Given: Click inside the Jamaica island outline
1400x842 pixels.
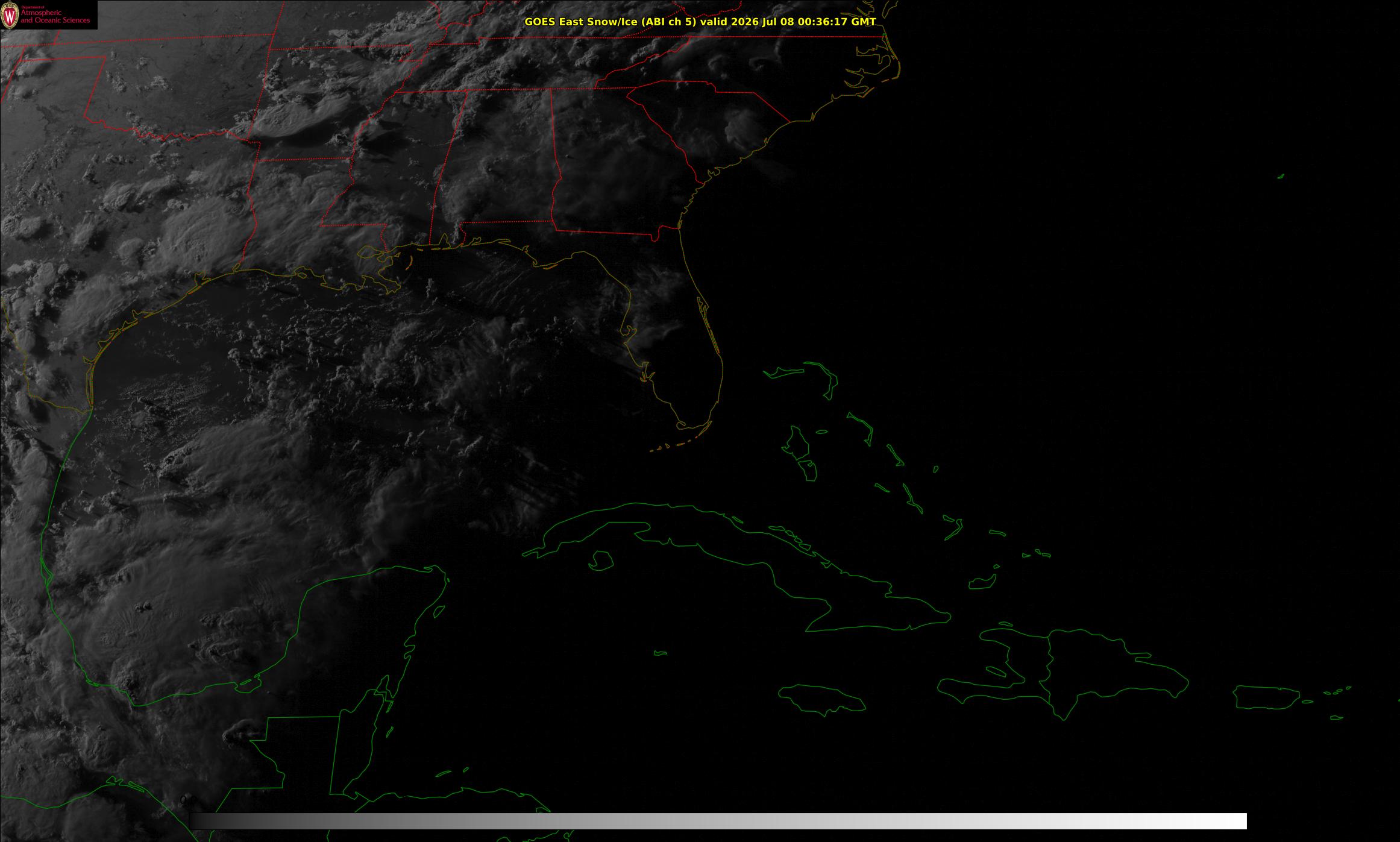Looking at the screenshot, I should [823, 698].
